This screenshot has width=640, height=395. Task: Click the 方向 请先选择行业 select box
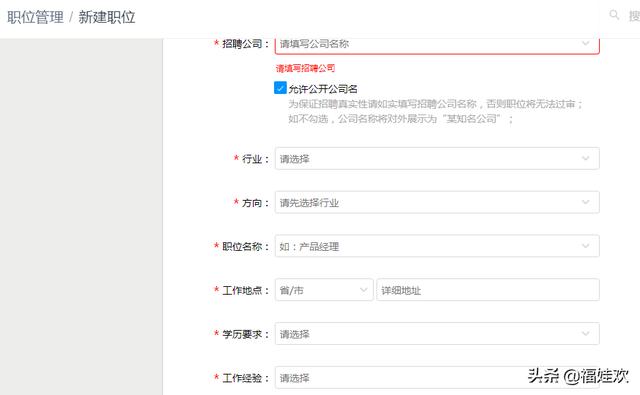click(437, 202)
